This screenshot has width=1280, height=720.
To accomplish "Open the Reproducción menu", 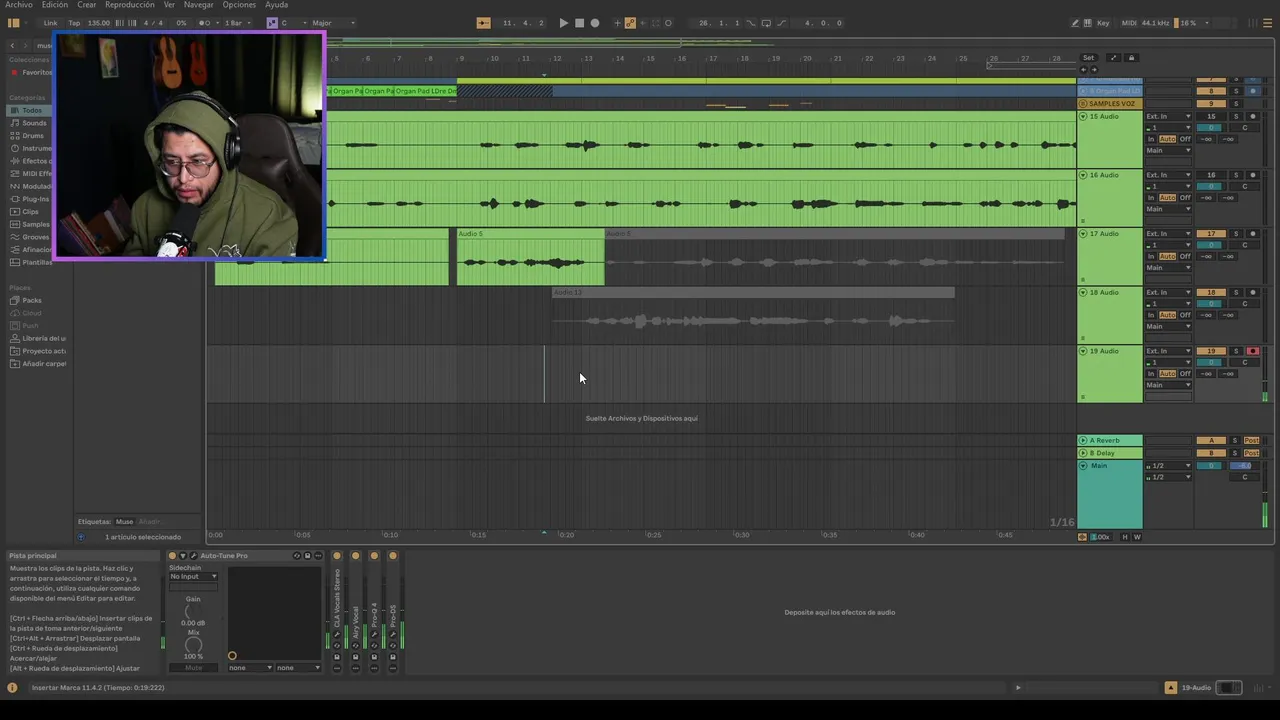I will point(130,5).
